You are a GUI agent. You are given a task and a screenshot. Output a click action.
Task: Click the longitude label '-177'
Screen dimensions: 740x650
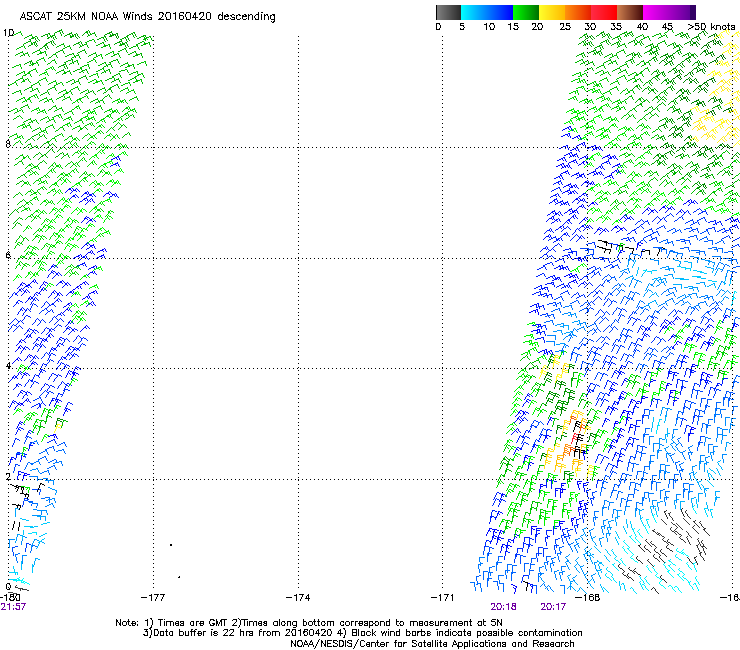click(x=153, y=598)
